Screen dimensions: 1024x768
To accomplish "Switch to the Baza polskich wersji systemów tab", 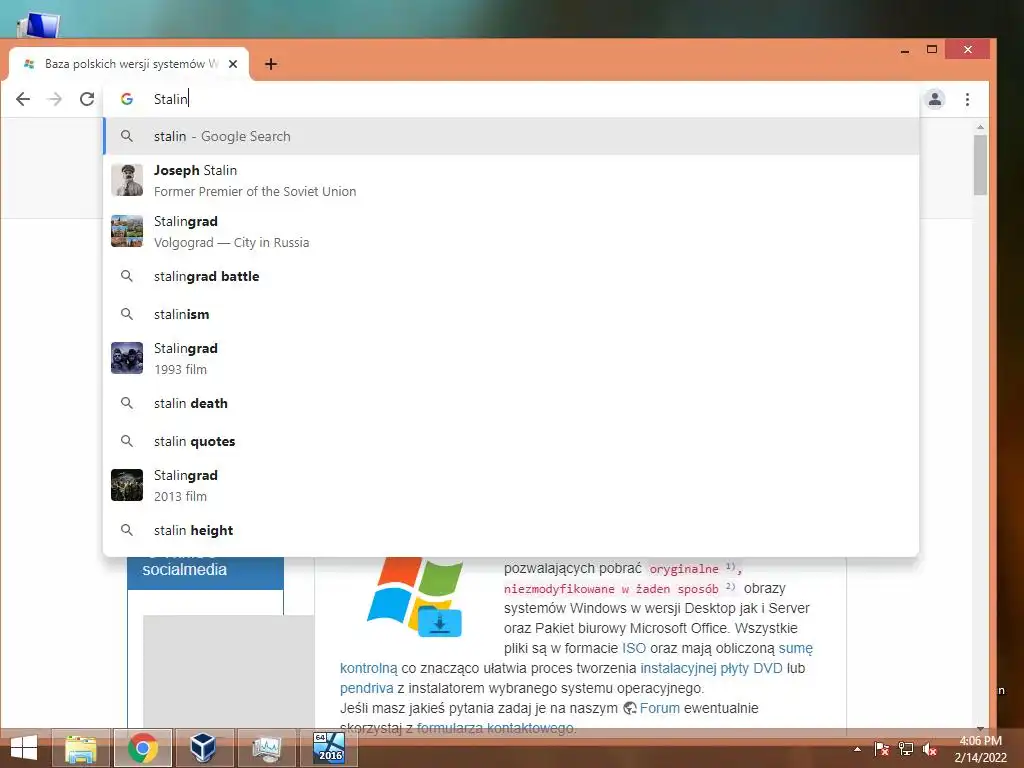I will [x=129, y=64].
